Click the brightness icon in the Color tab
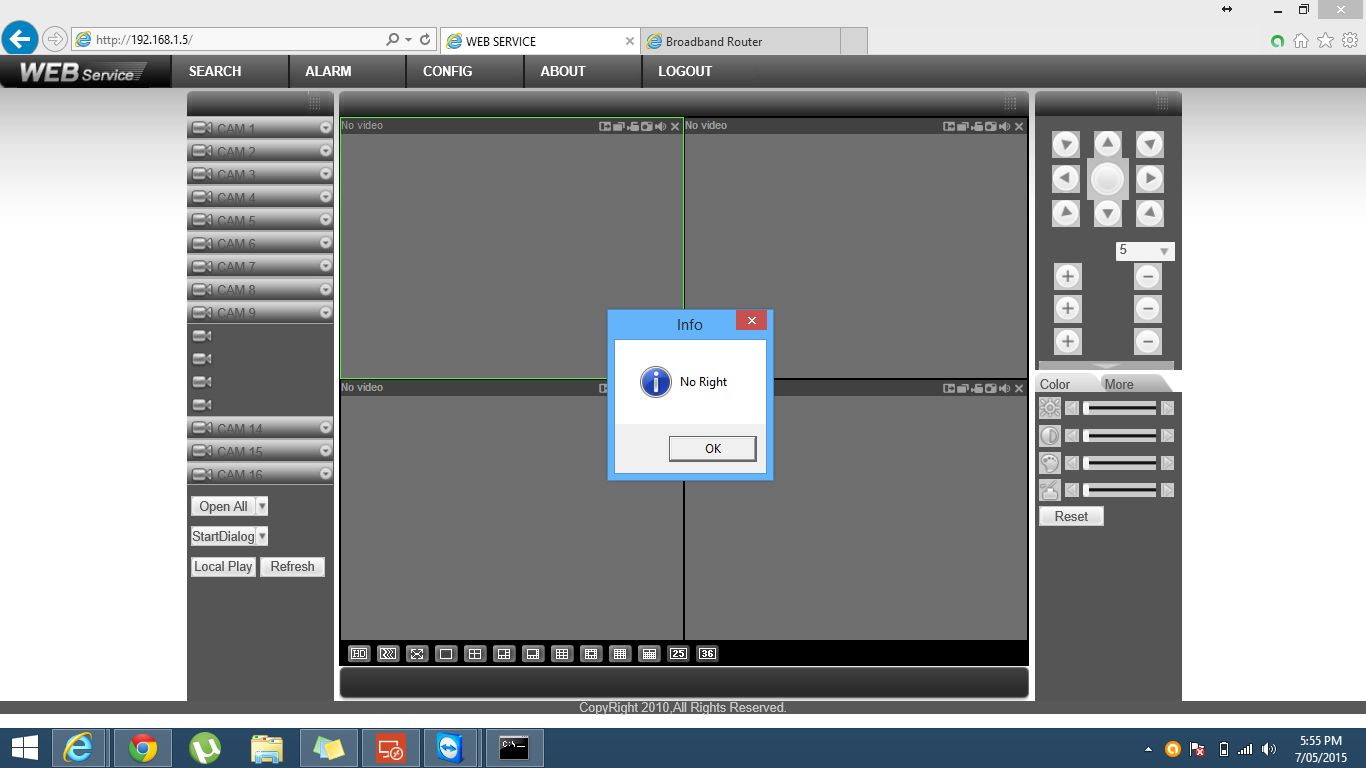This screenshot has width=1366, height=768. point(1049,408)
